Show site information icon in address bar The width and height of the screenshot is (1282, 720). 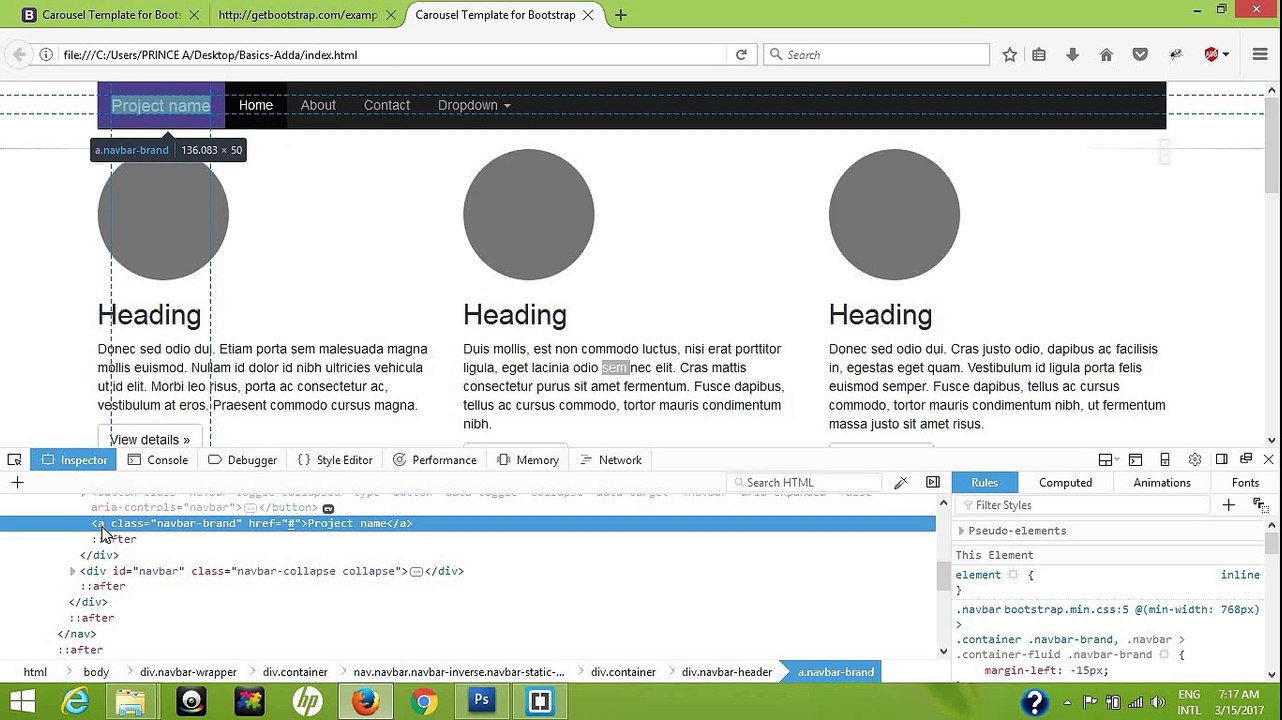[x=46, y=55]
